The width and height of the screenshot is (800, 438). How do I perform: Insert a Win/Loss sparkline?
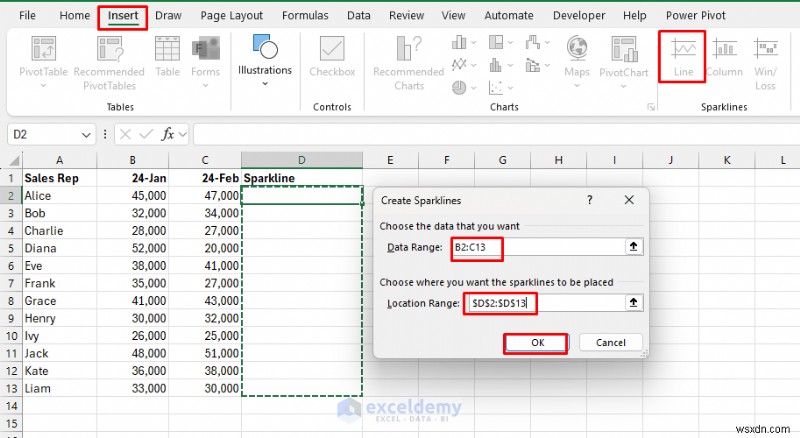point(765,63)
